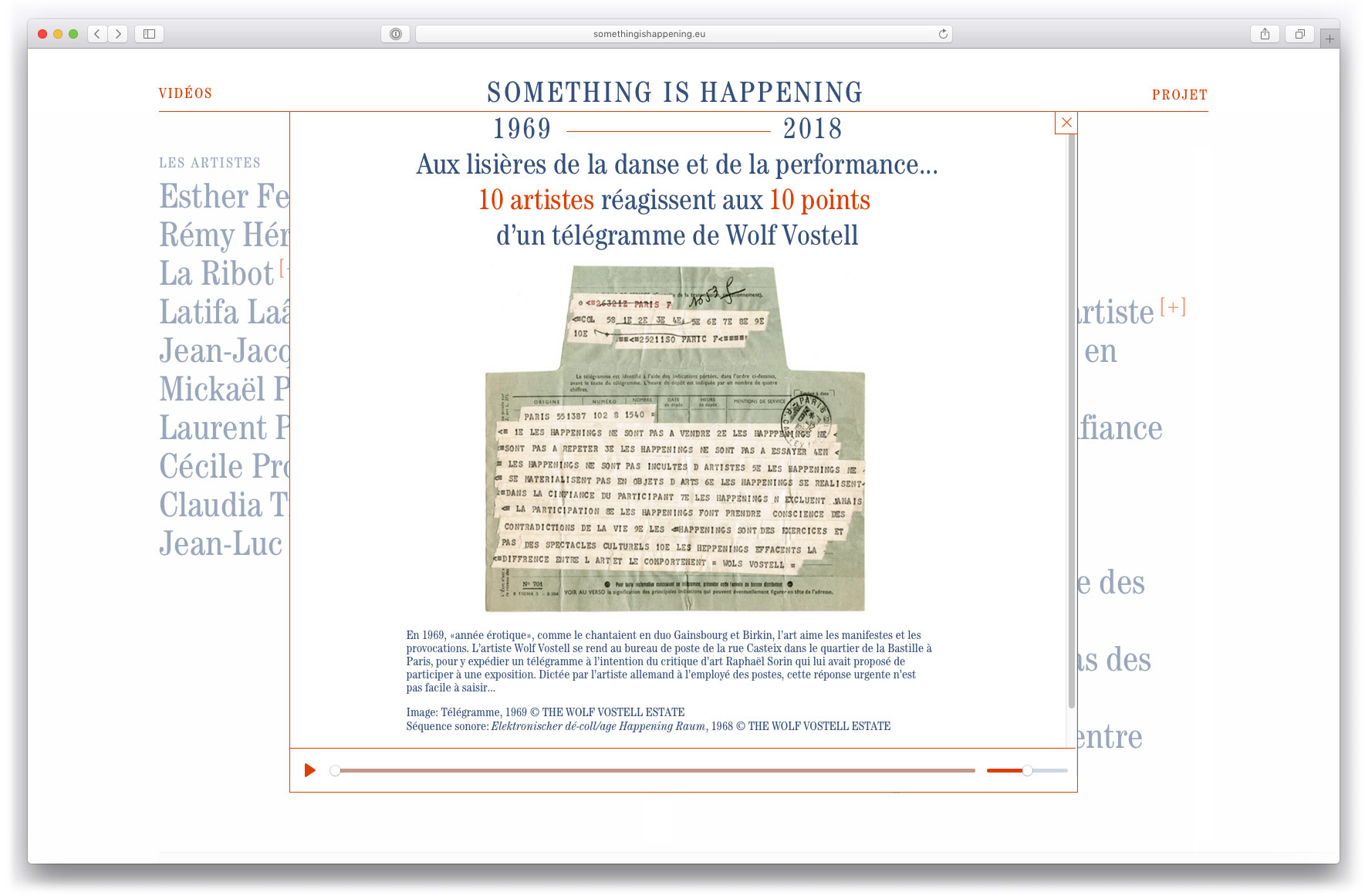Open the PROJET menu item

tap(1179, 95)
